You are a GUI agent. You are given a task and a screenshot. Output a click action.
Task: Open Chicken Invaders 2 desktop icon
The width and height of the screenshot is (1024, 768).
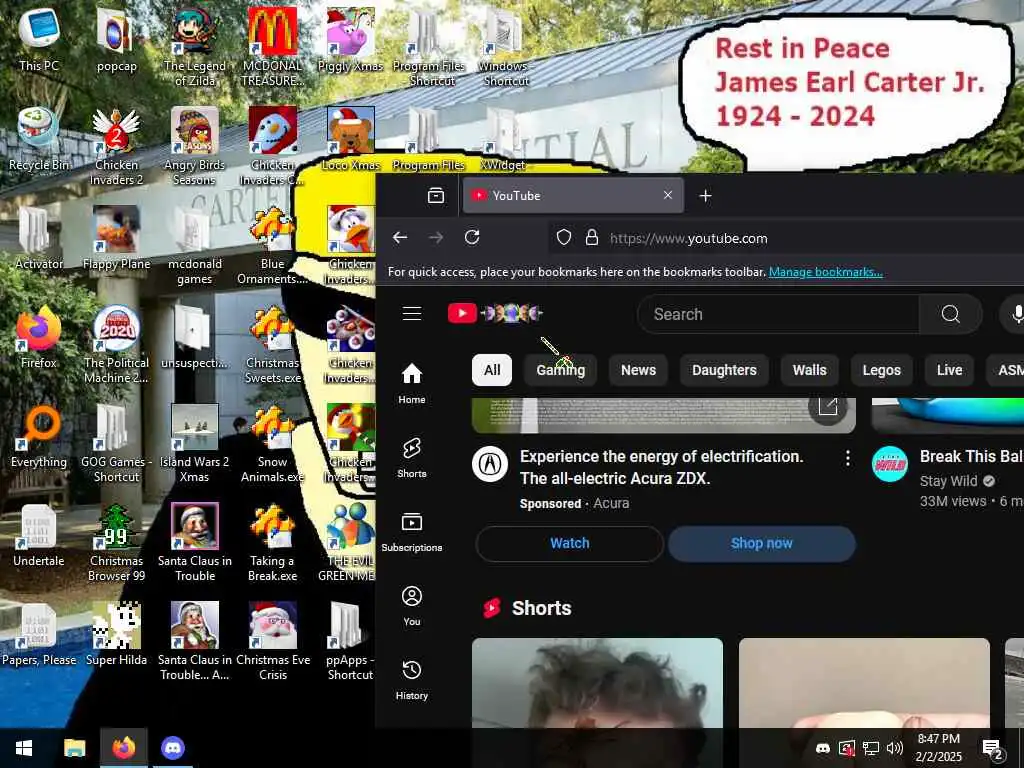[116, 146]
